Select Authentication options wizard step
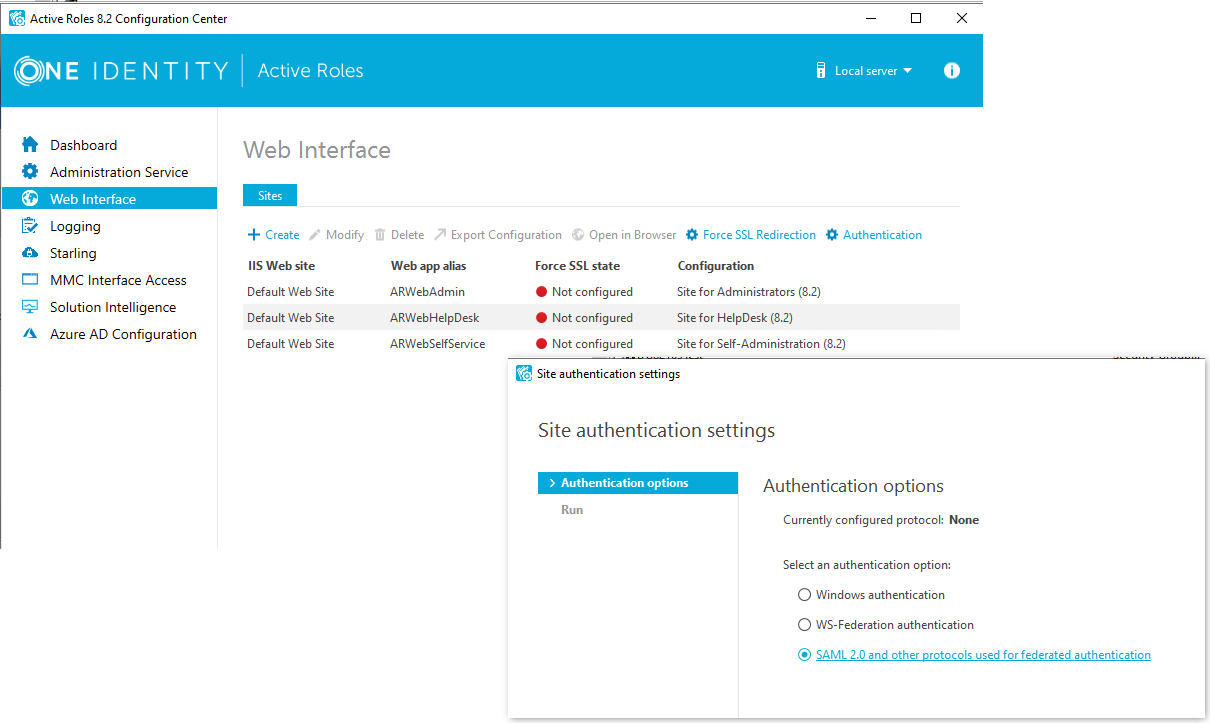 coord(638,483)
